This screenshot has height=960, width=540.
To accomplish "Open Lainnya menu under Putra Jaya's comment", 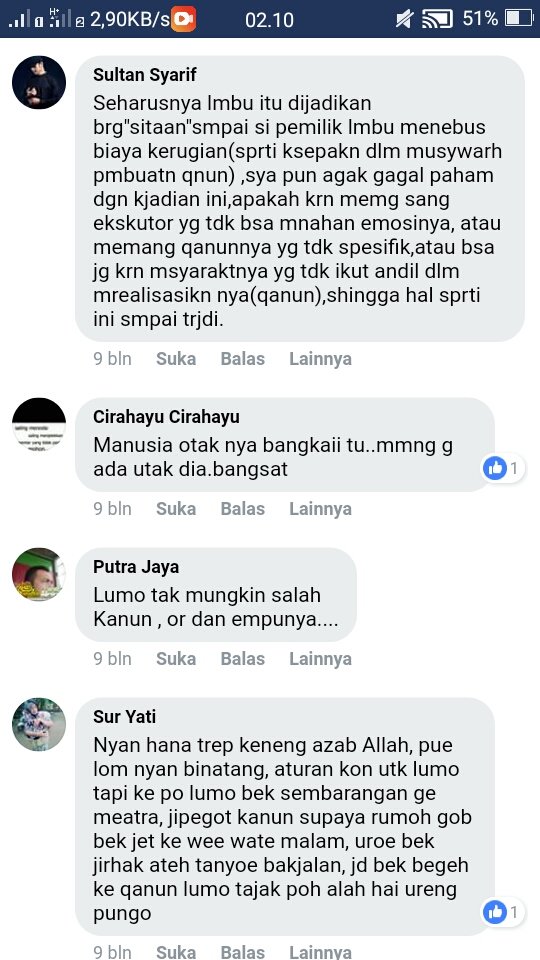I will pyautogui.click(x=320, y=659).
